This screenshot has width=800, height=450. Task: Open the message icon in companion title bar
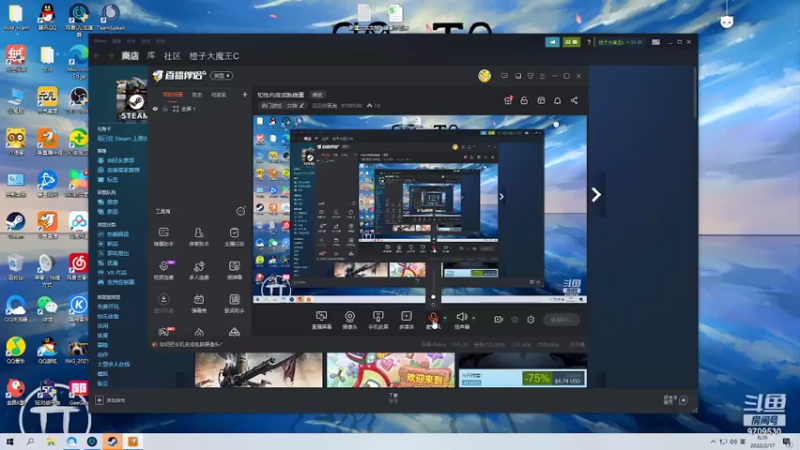(504, 76)
